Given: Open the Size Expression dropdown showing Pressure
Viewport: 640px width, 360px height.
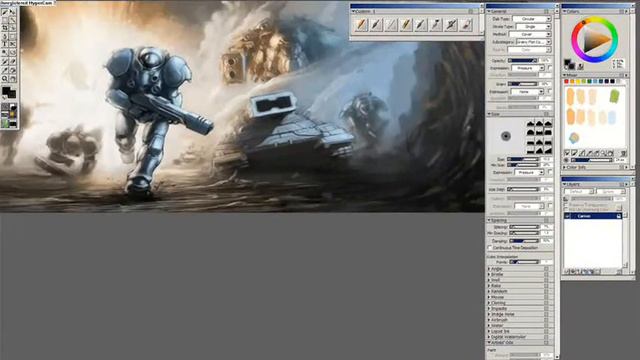Looking at the screenshot, I should coord(529,173).
